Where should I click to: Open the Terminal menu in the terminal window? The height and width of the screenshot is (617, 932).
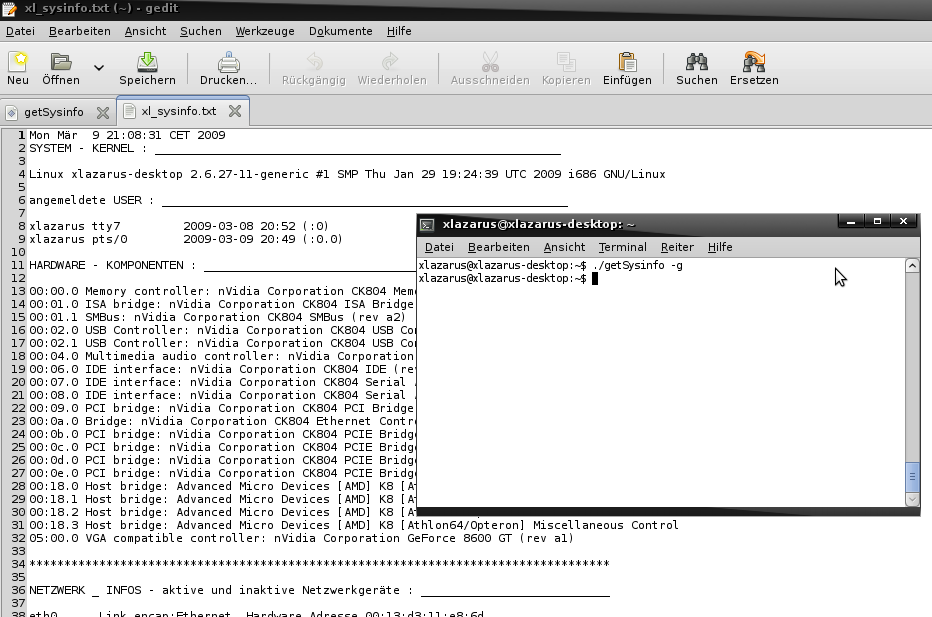pyautogui.click(x=622, y=247)
